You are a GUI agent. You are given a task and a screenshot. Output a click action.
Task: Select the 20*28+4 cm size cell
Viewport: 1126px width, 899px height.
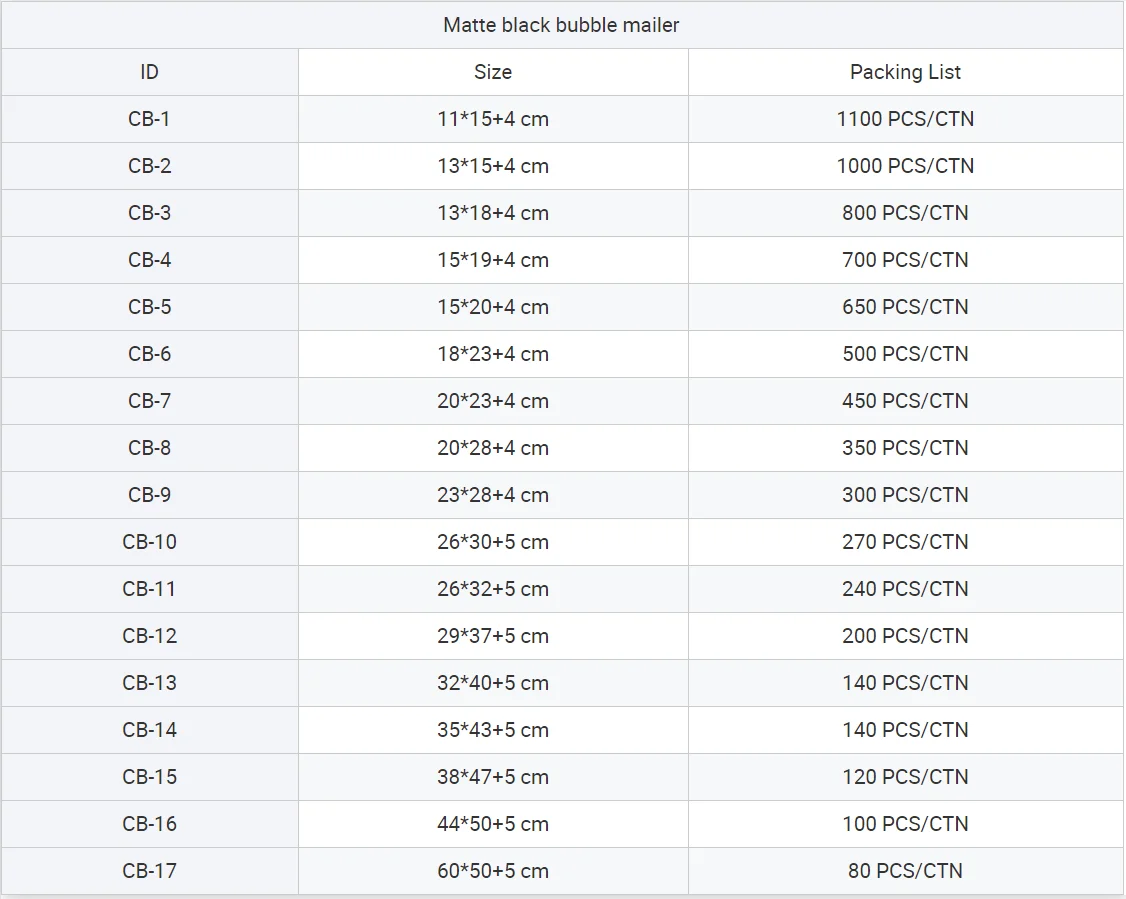click(493, 448)
